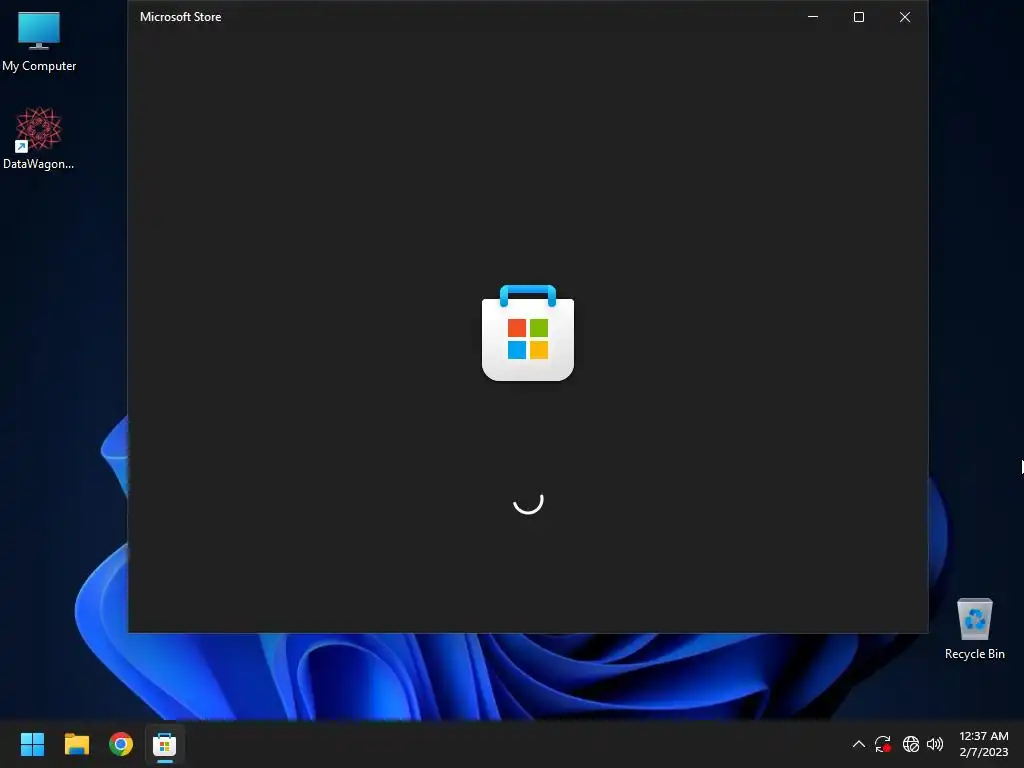Click the Microsoft Store title text
Image resolution: width=1024 pixels, height=768 pixels.
(180, 17)
